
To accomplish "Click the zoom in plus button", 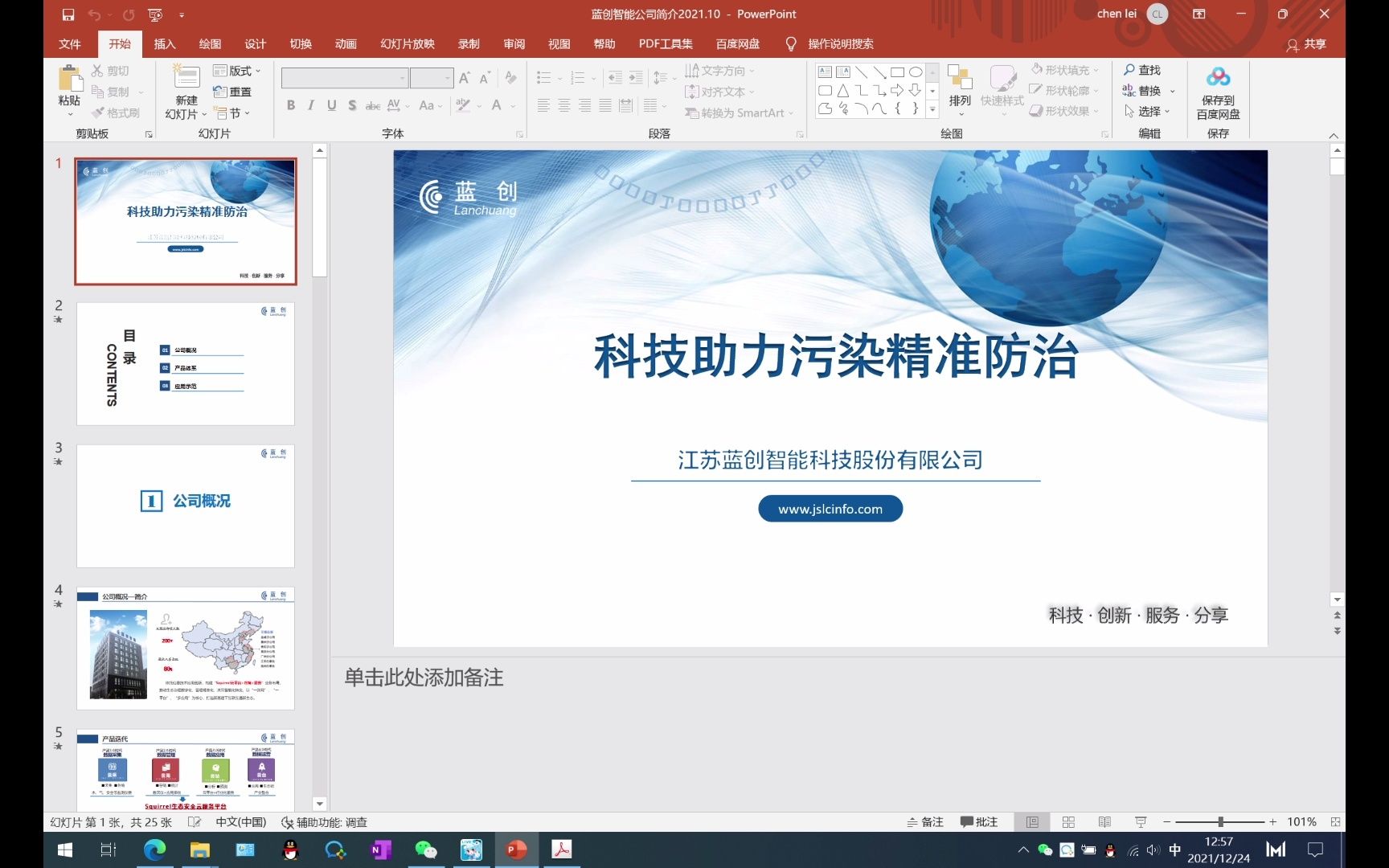I will tap(1273, 822).
